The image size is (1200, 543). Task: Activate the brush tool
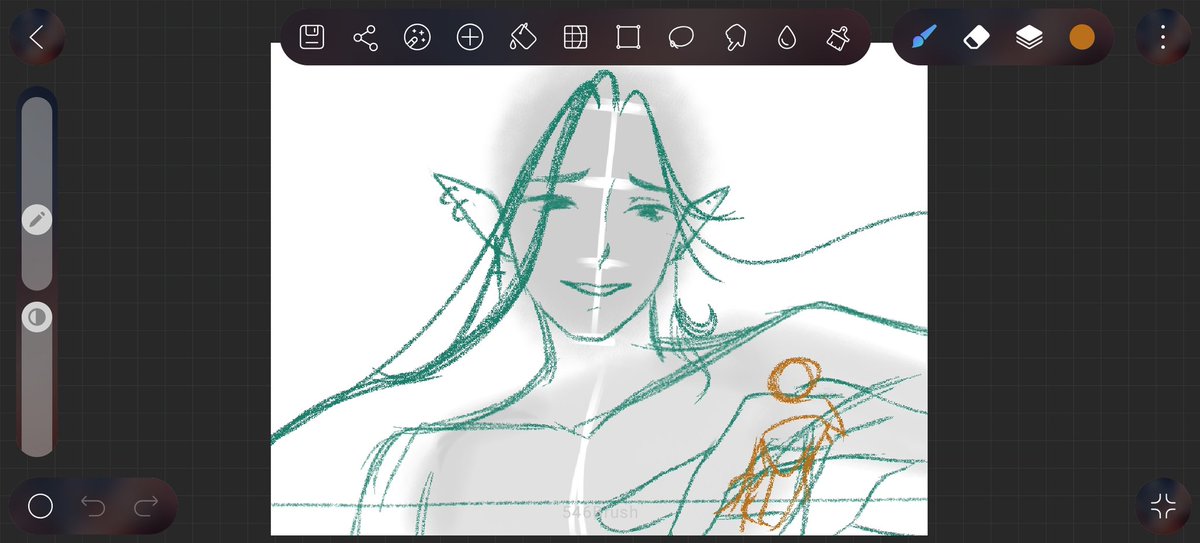click(924, 37)
